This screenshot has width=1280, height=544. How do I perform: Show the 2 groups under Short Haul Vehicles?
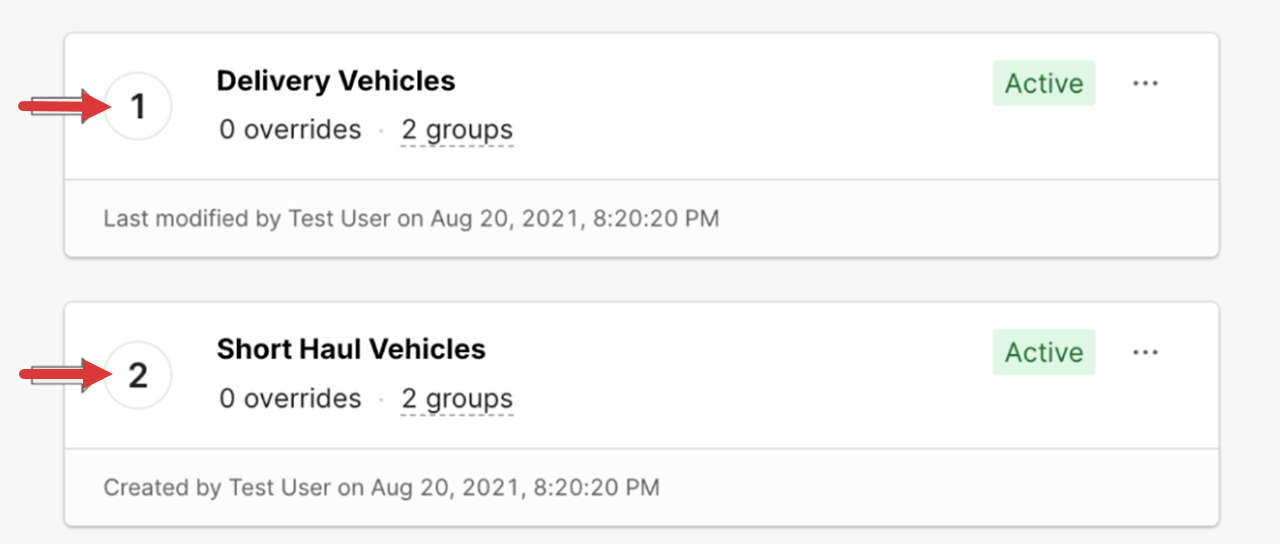[x=457, y=399]
